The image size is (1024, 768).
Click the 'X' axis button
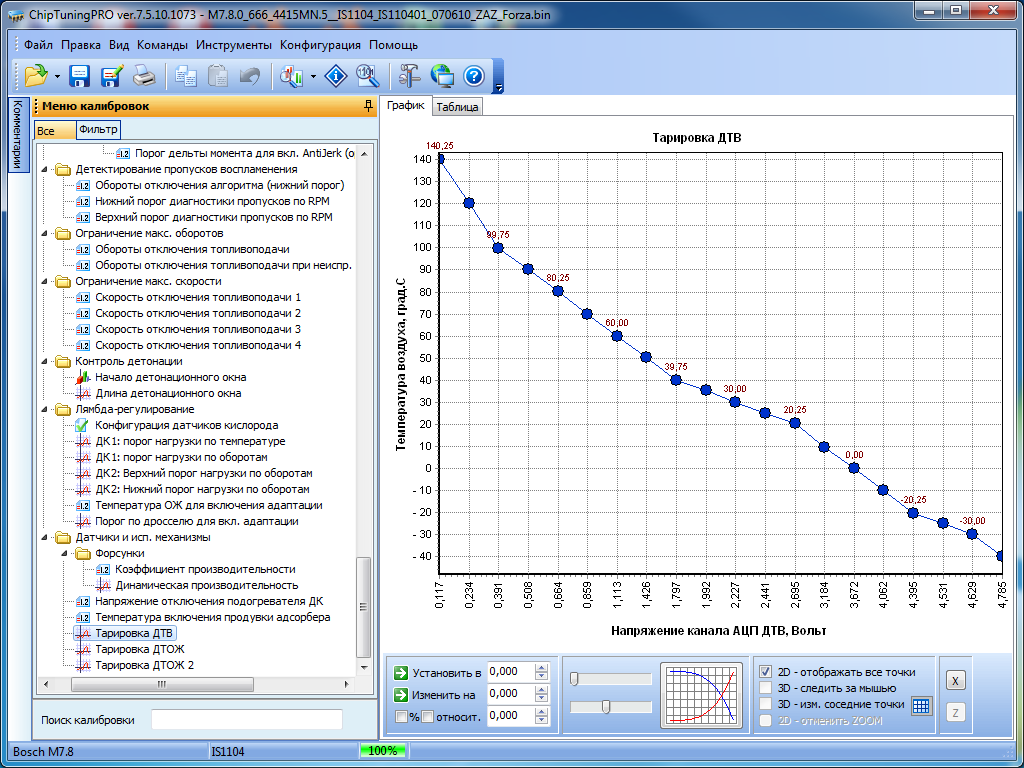[955, 680]
